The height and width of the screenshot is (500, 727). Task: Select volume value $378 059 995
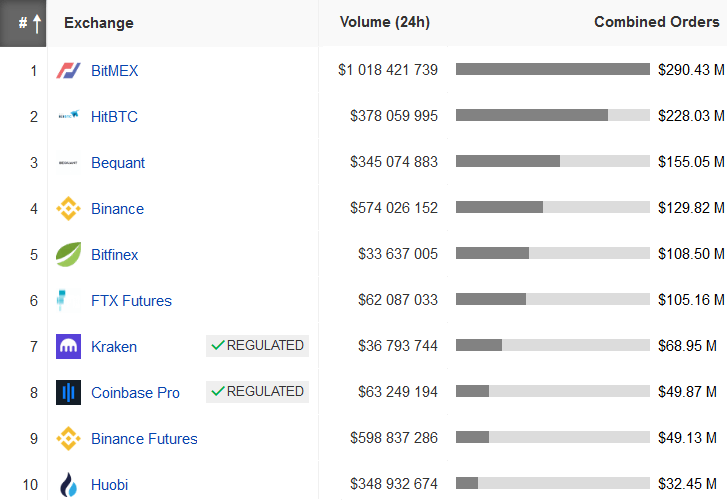click(x=394, y=115)
